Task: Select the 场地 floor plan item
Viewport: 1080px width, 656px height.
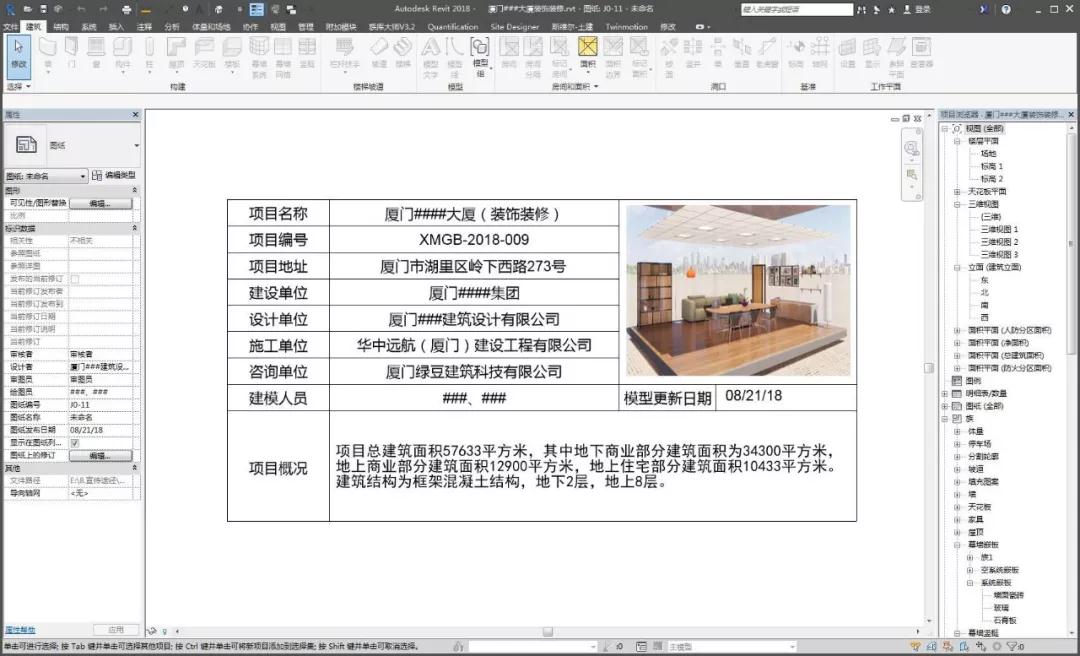Action: pos(988,154)
